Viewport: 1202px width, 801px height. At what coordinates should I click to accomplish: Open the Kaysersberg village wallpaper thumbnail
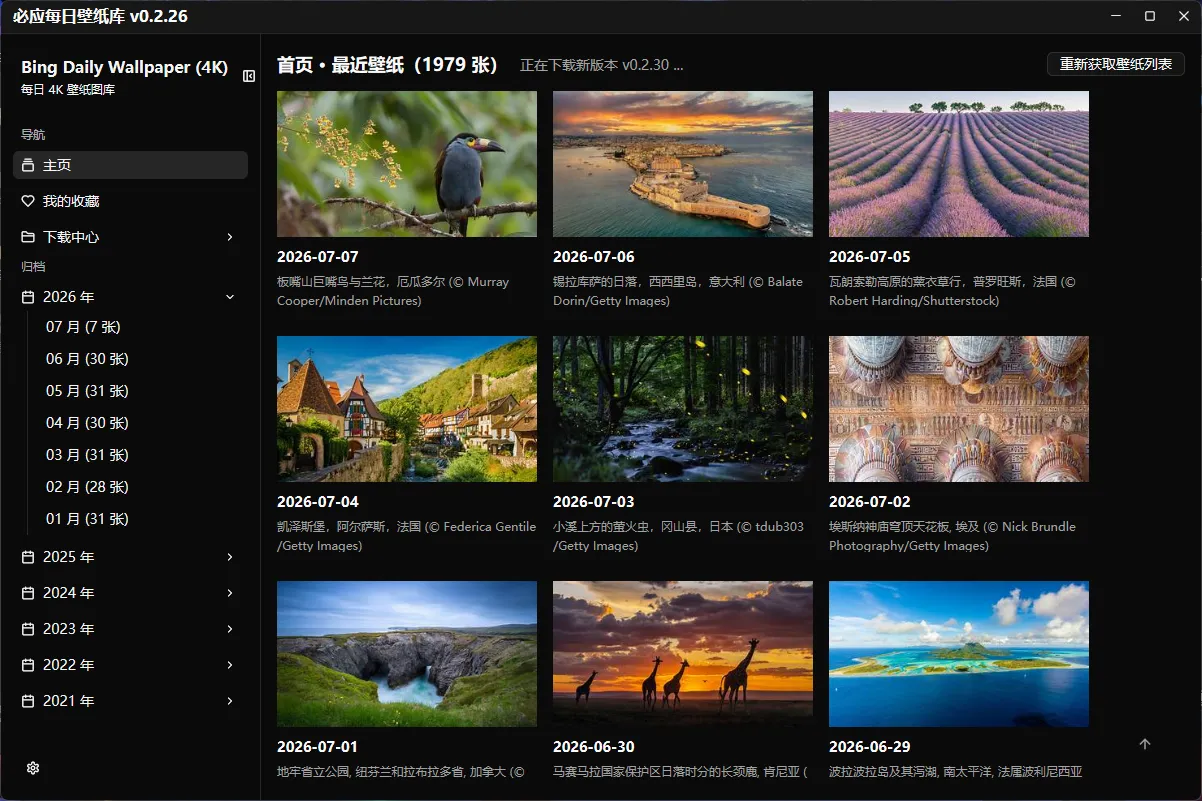pos(407,409)
